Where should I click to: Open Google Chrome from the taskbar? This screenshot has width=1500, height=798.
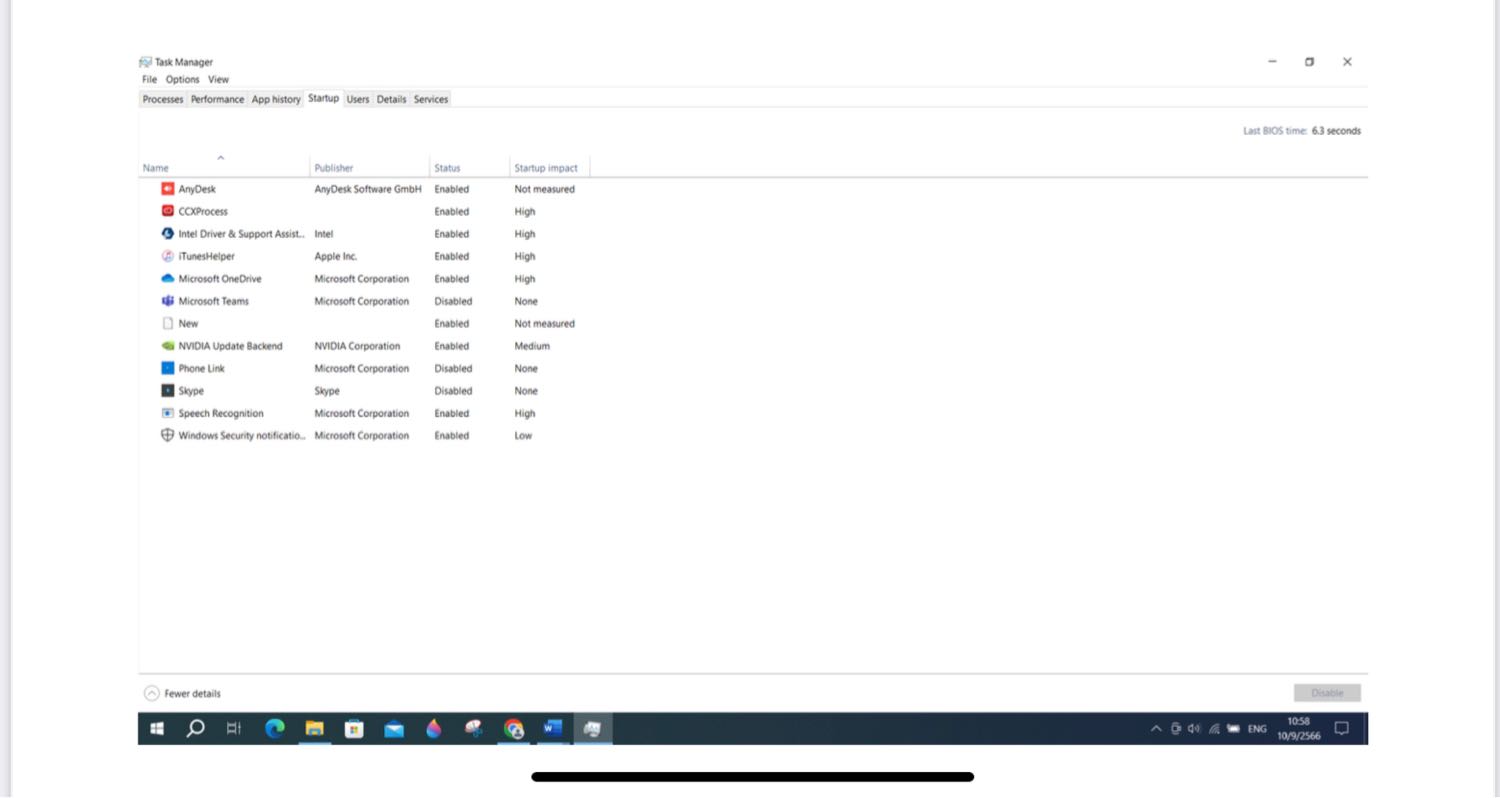(x=513, y=729)
